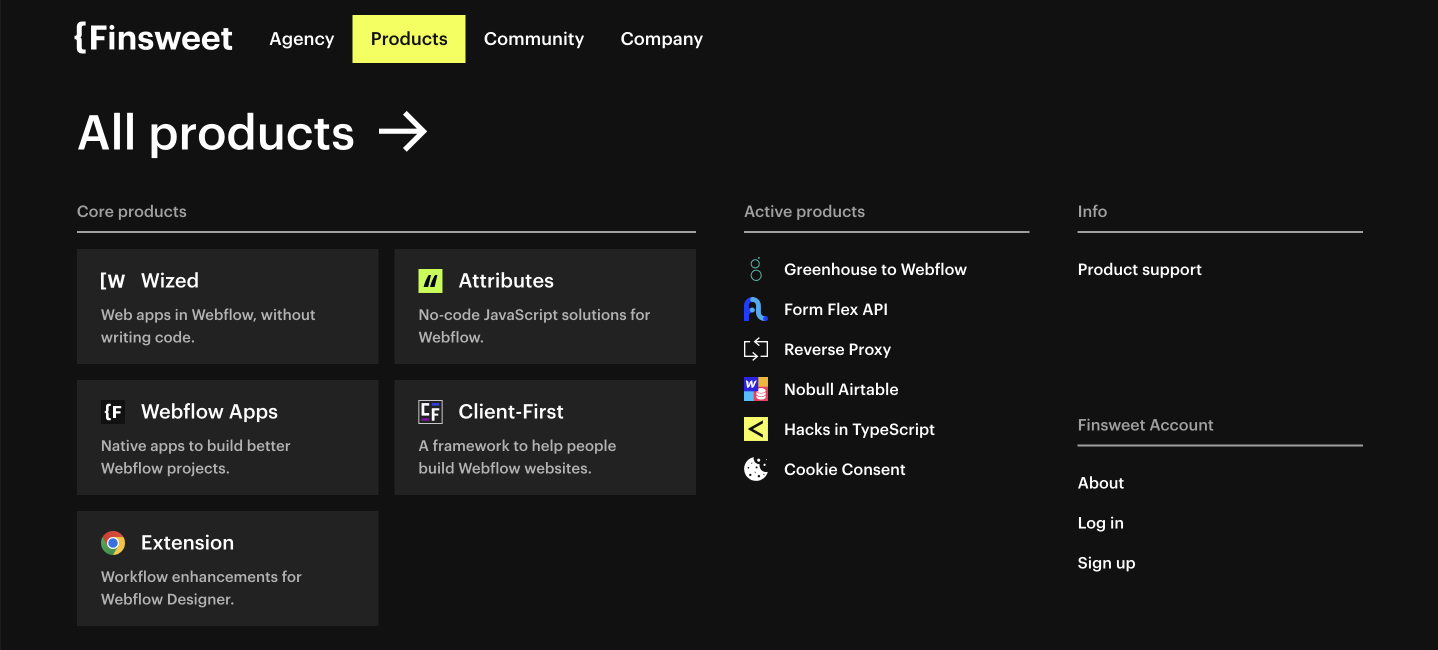1438x650 pixels.
Task: Click 'A framework to help people' description
Action: click(517, 446)
